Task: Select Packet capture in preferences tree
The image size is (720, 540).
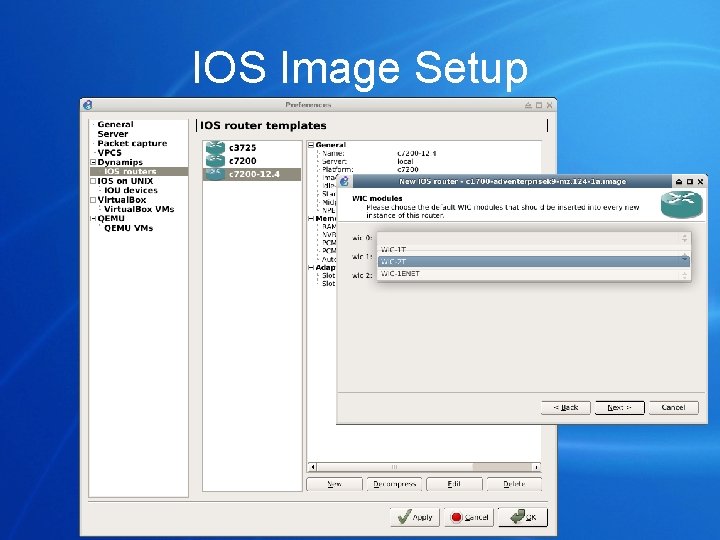Action: tap(132, 143)
